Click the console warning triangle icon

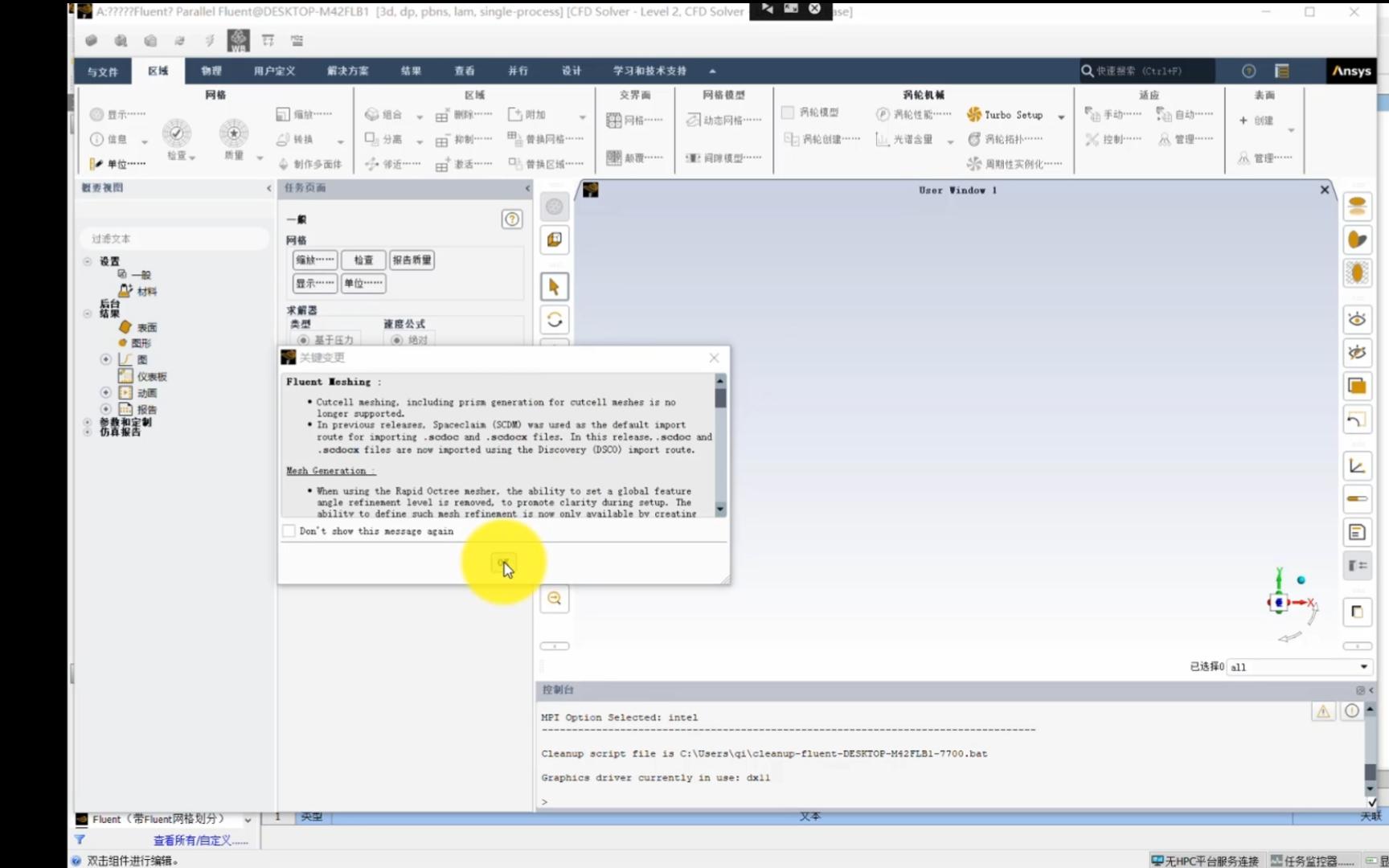click(x=1322, y=711)
